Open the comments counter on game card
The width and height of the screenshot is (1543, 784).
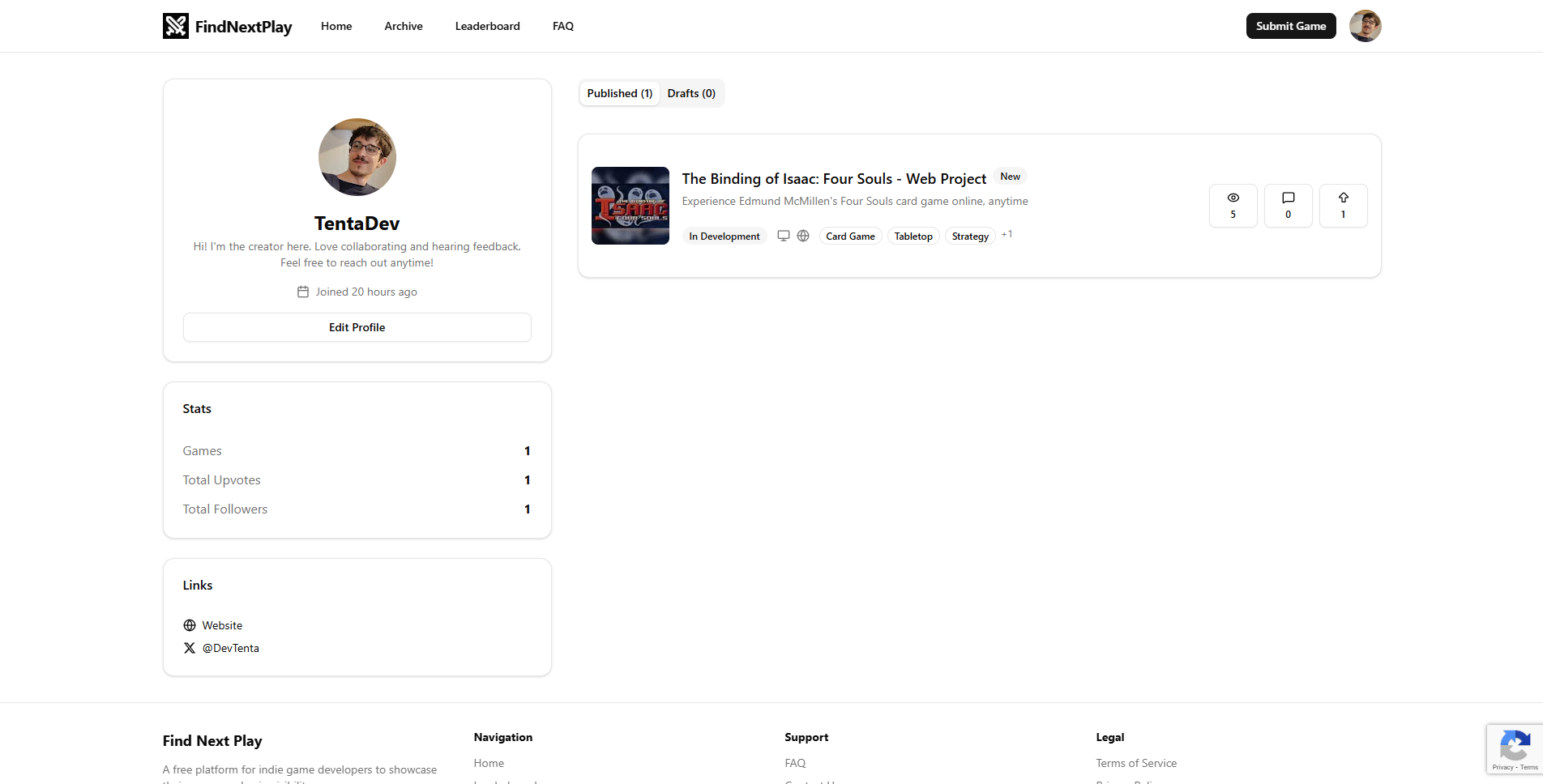1288,206
